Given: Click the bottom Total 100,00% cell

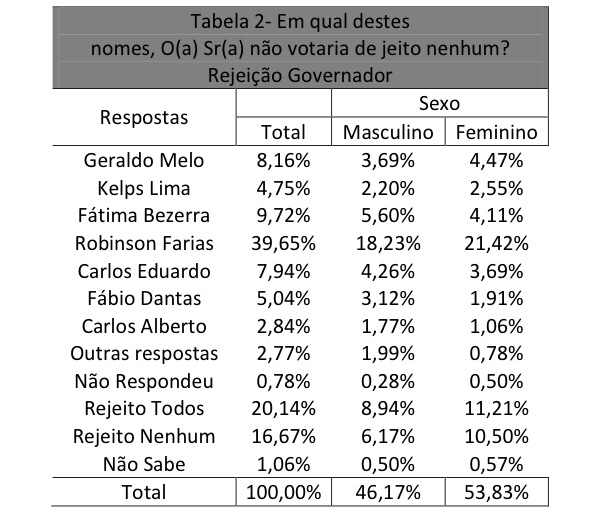Looking at the screenshot, I should coord(283,492).
